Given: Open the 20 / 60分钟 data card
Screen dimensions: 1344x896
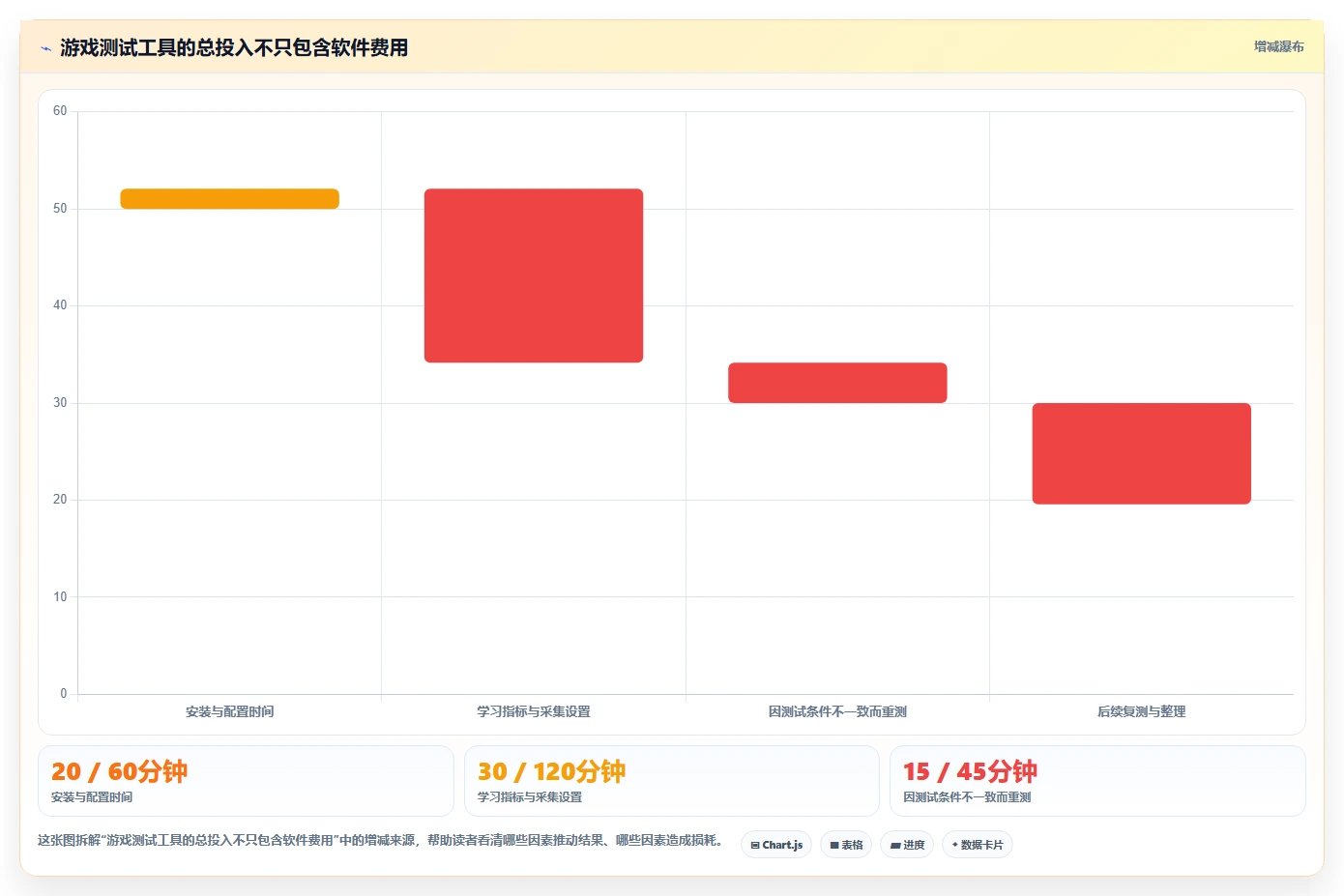Looking at the screenshot, I should pos(246,781).
